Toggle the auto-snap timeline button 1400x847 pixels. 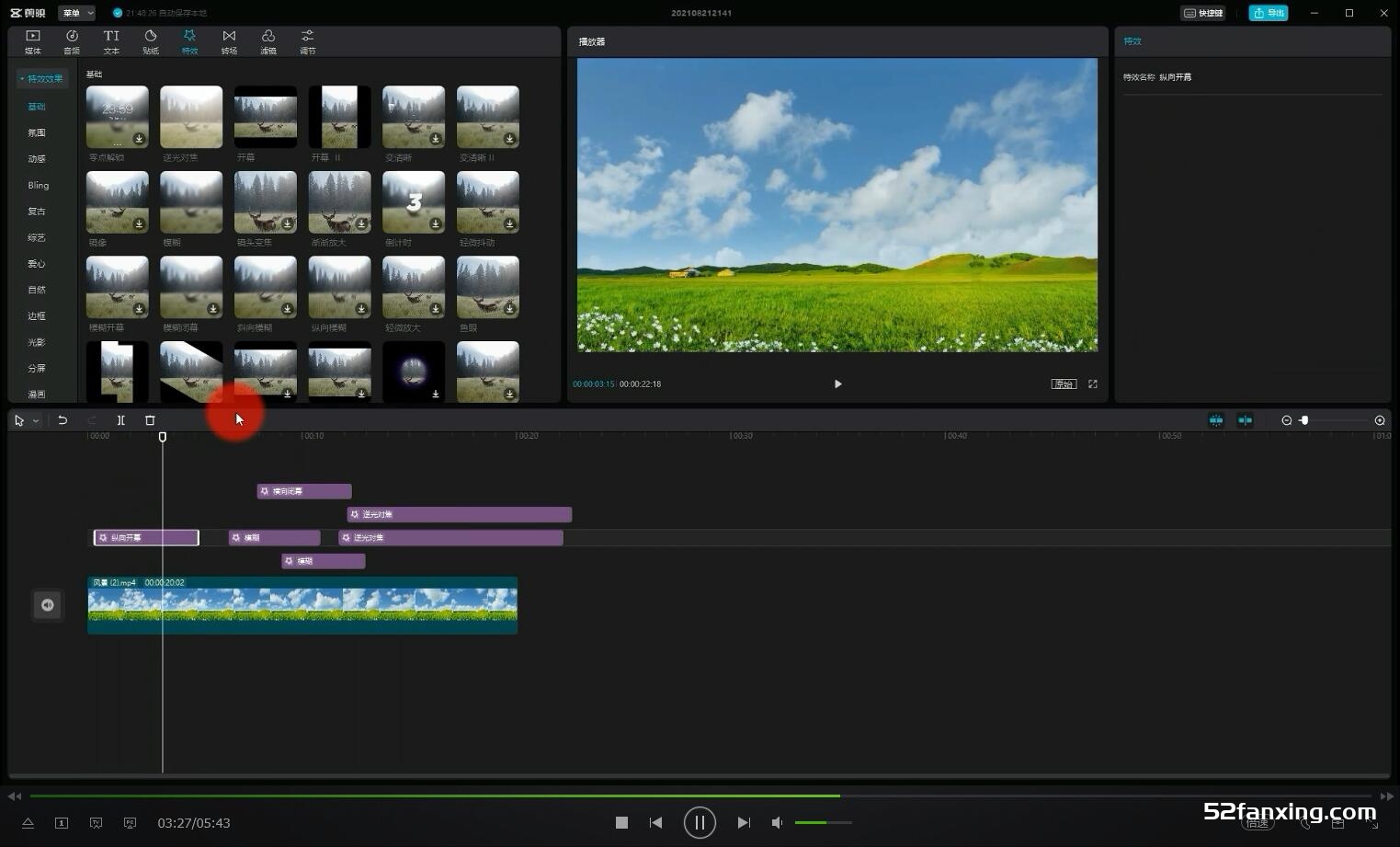(x=1245, y=420)
